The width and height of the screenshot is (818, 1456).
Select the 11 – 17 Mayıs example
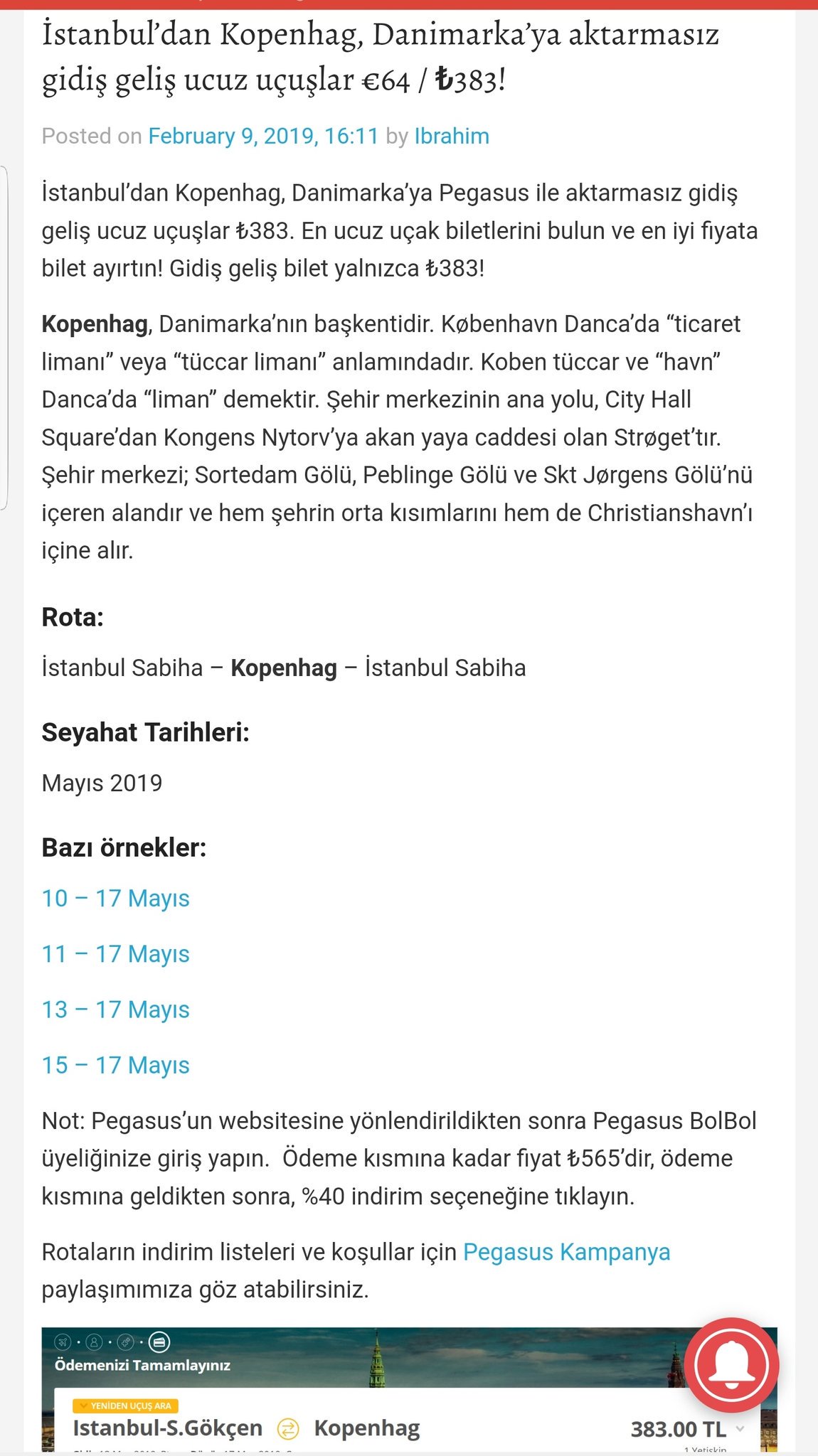coord(116,954)
